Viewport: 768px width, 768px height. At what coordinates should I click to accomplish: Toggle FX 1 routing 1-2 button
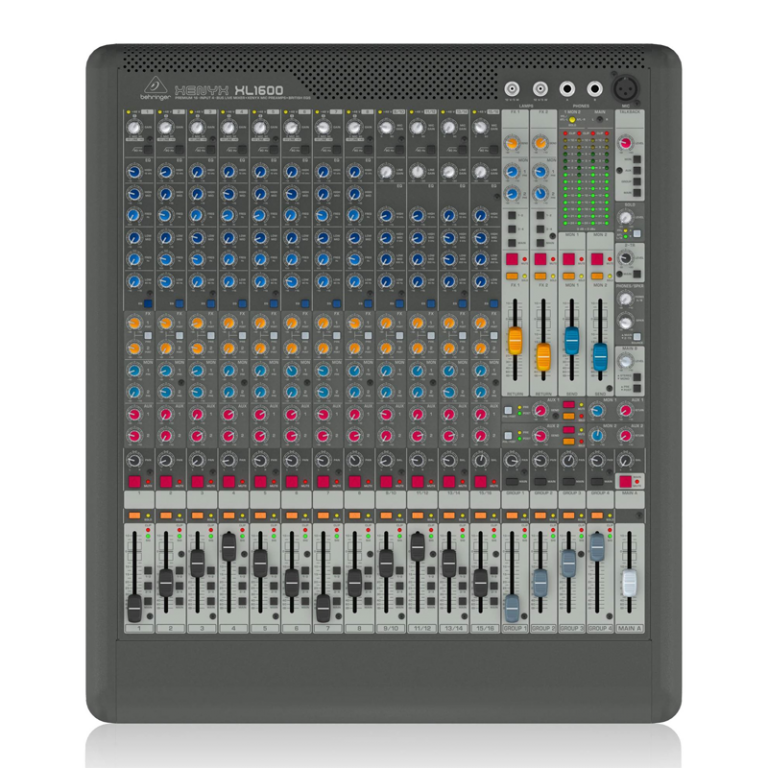[x=512, y=216]
